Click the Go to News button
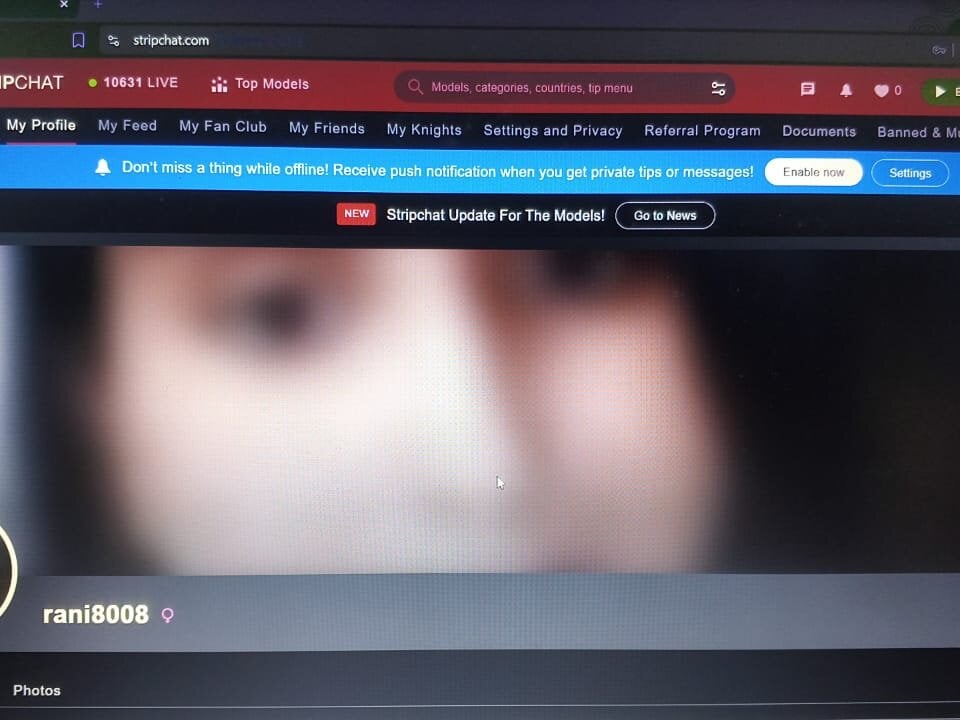Screen dimensions: 960x720 click(x=665, y=215)
